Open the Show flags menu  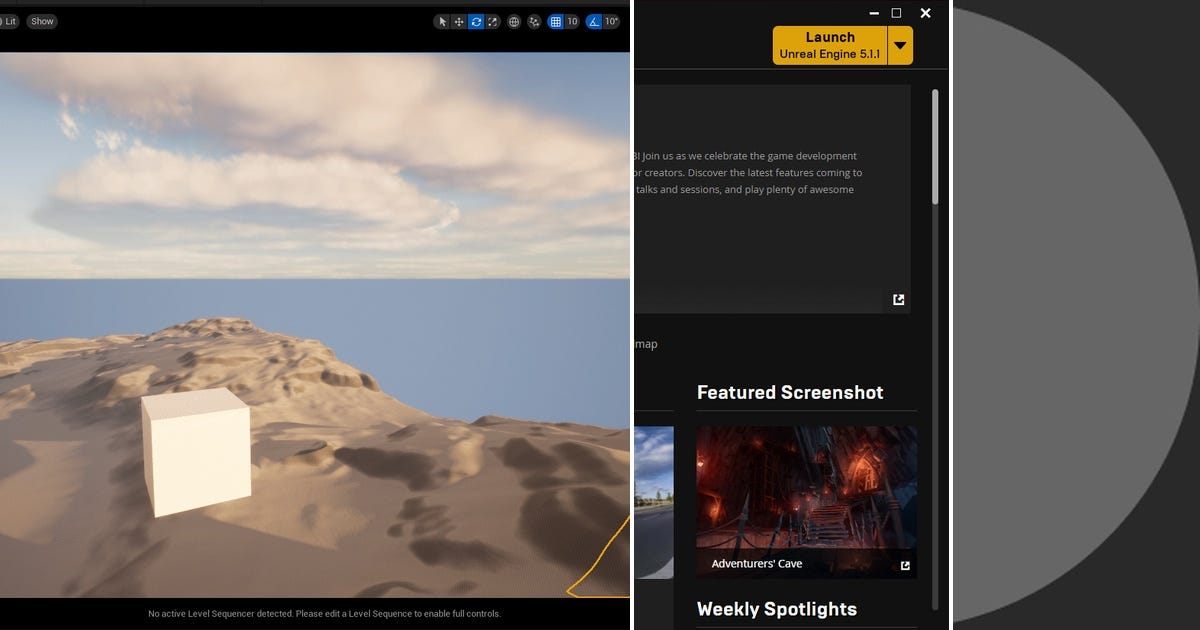point(41,21)
